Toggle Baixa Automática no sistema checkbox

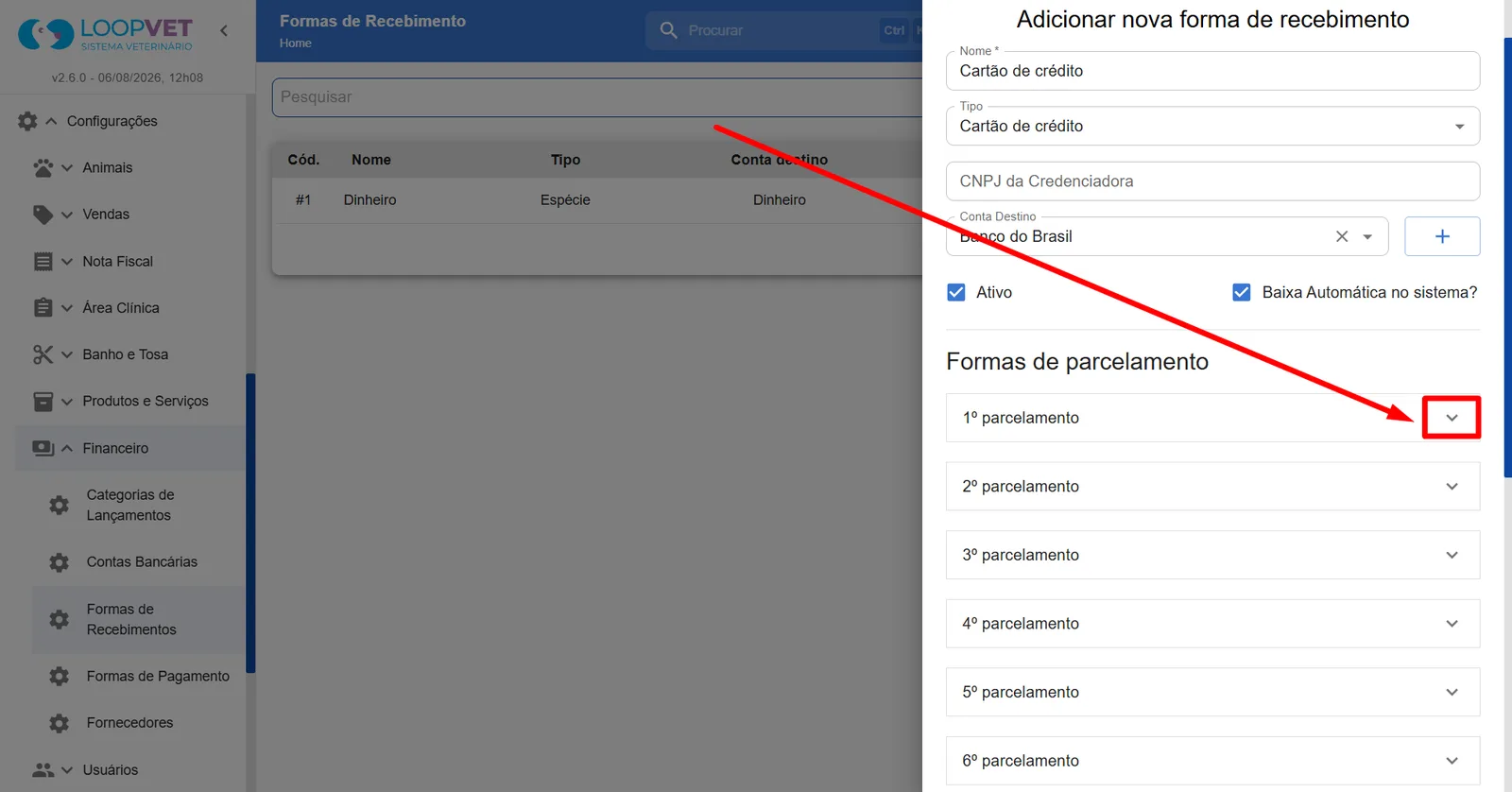coord(1242,293)
